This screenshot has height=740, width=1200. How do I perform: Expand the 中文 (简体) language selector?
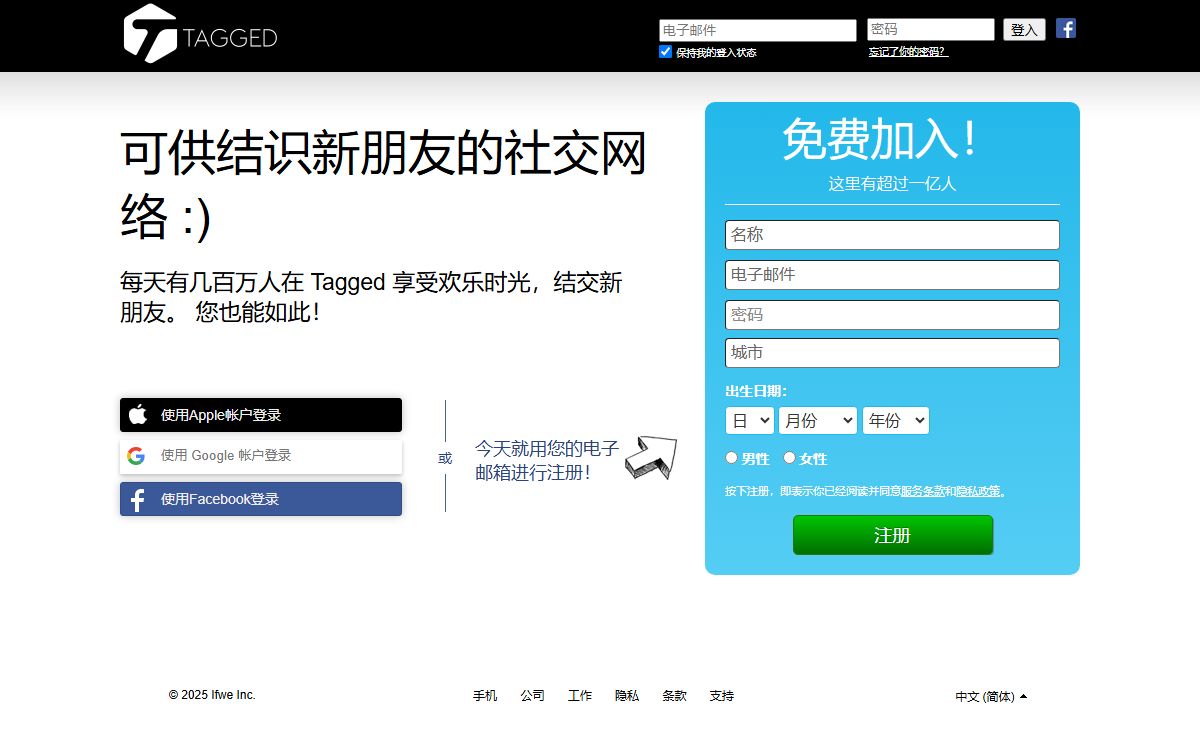991,697
